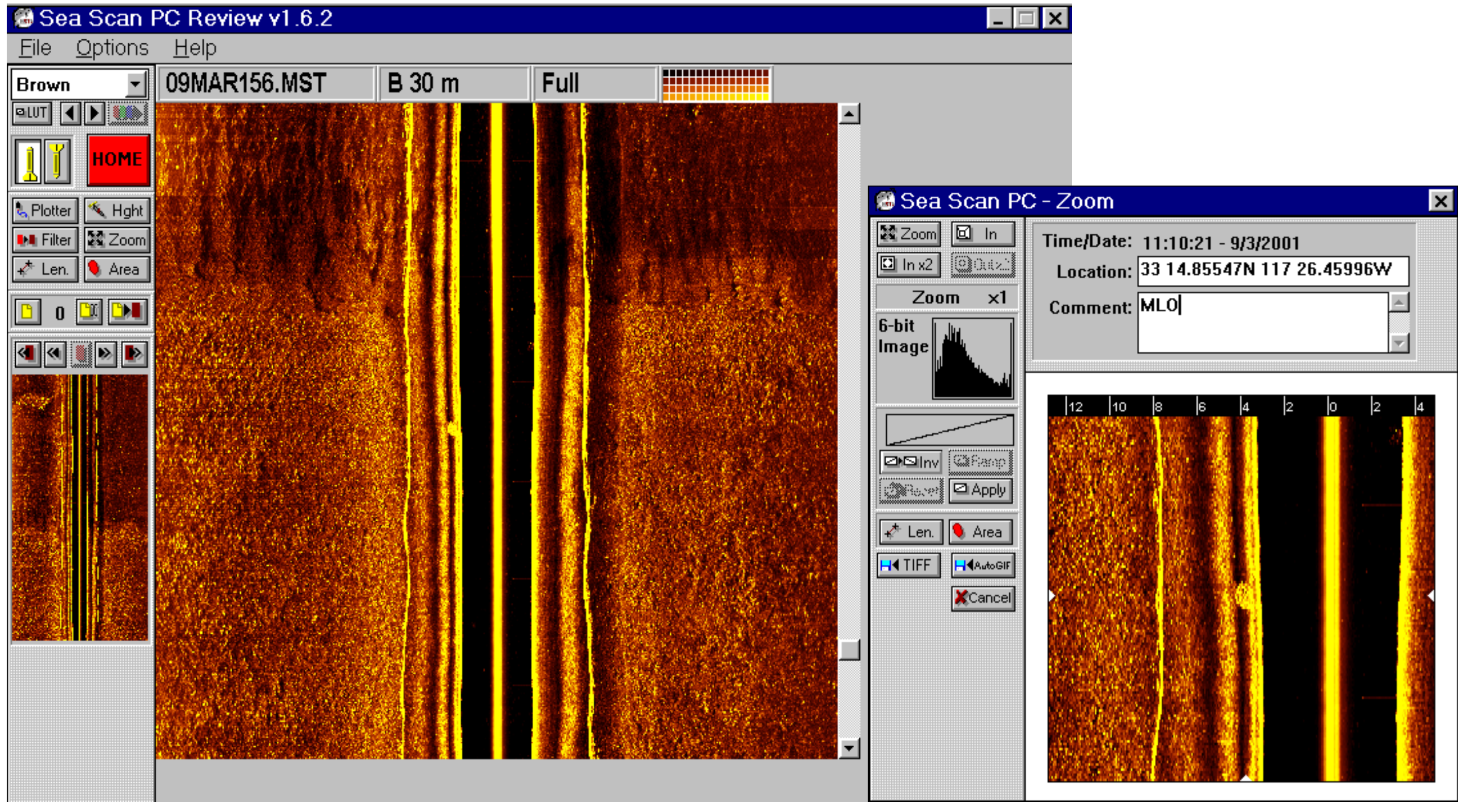Select the Area tool in Review window

tap(117, 269)
